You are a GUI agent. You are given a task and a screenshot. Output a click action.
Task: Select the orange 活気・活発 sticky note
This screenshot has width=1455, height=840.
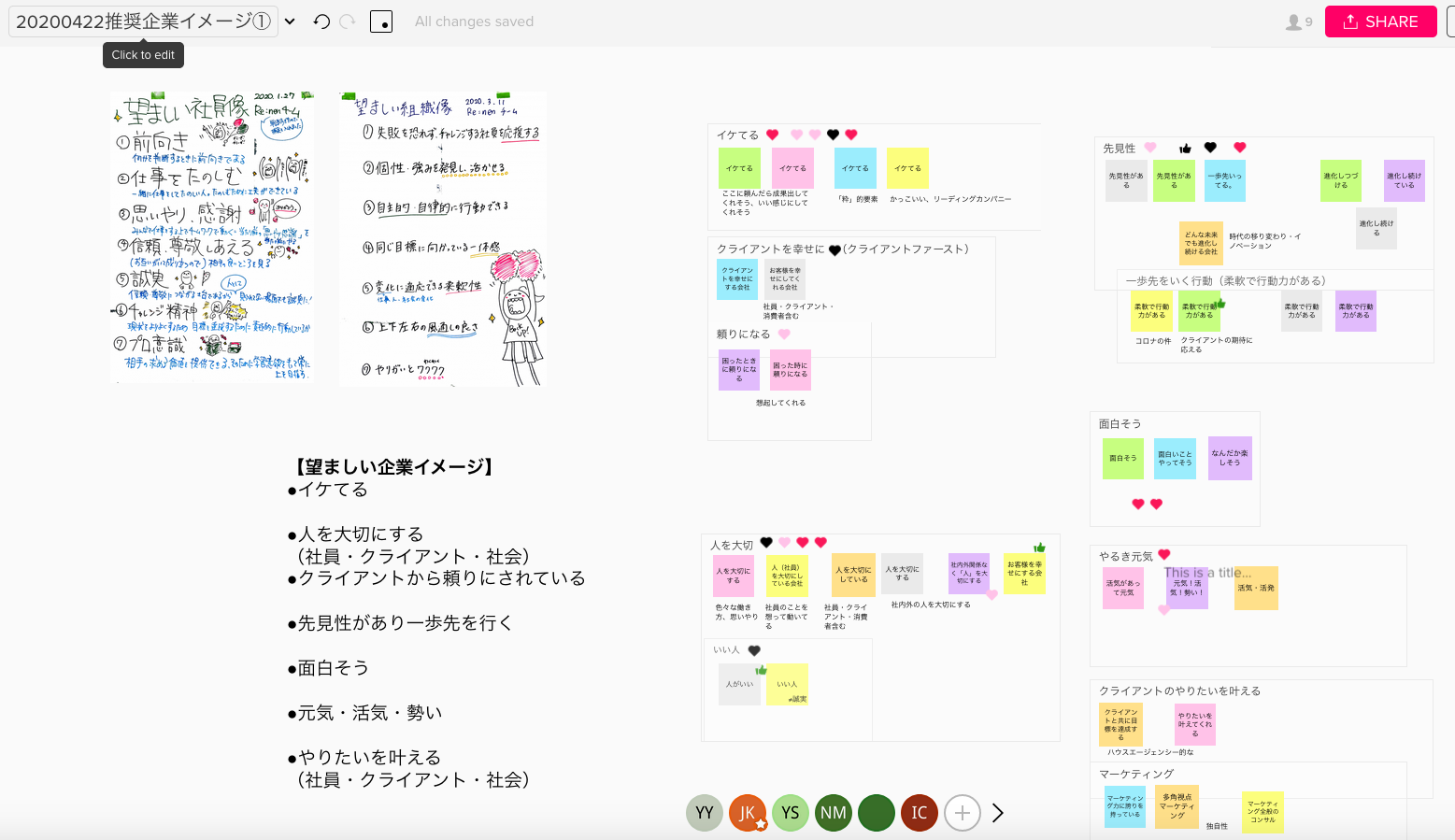[1256, 588]
